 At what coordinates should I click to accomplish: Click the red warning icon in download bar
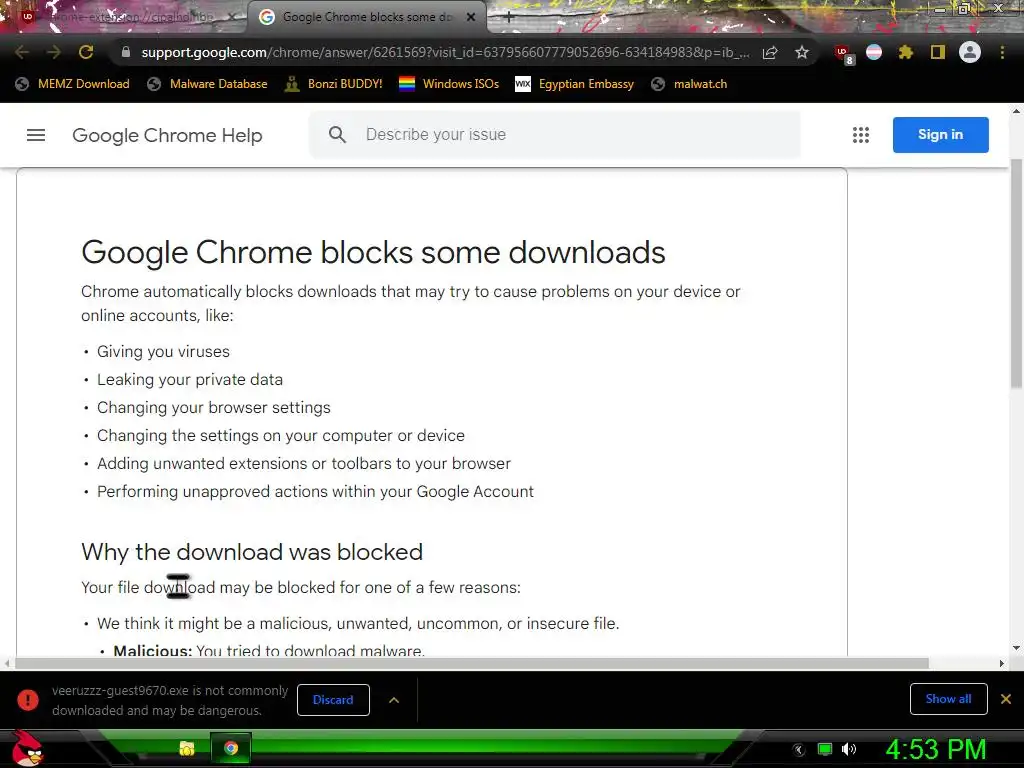[x=27, y=699]
